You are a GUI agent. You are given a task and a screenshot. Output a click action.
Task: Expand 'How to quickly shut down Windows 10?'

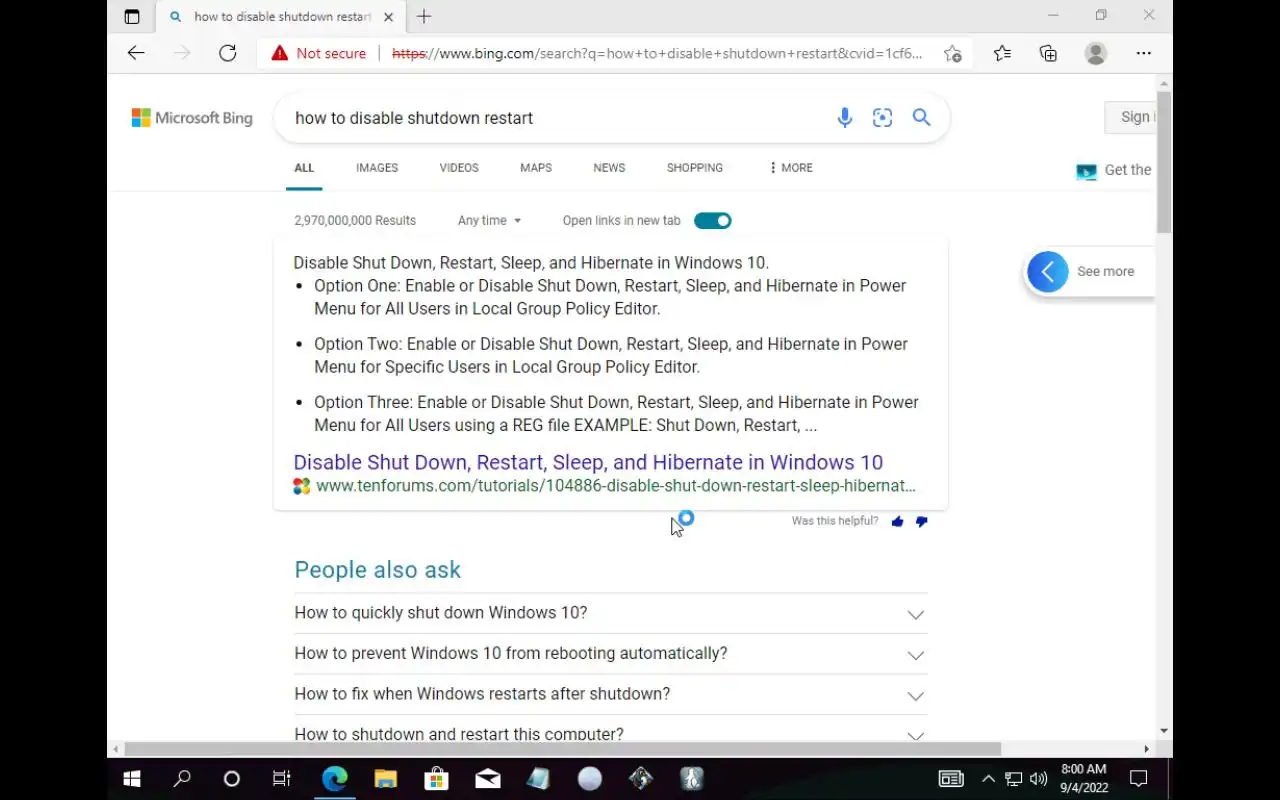tap(610, 613)
